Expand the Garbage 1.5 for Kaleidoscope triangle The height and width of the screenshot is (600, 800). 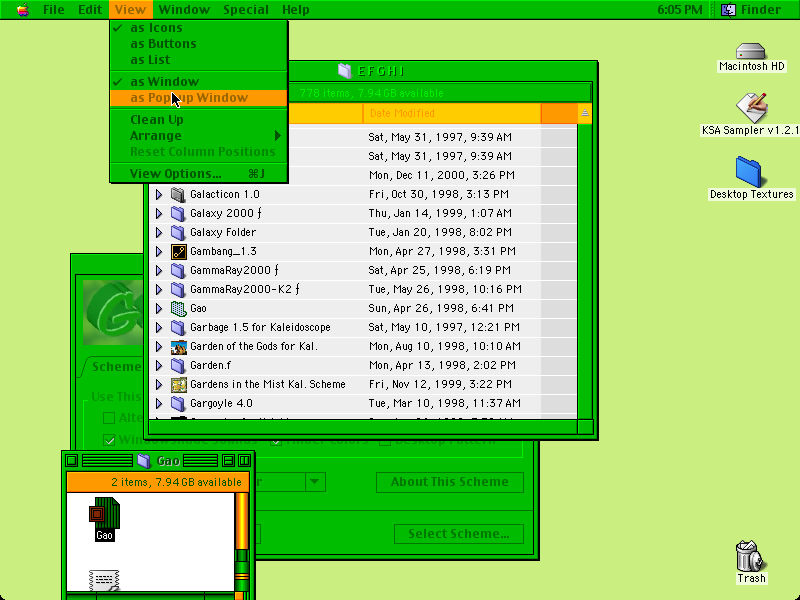(159, 327)
